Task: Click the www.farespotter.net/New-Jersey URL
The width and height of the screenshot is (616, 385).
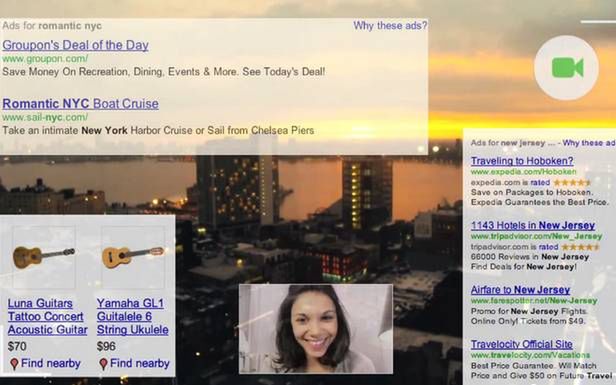Action: pyautogui.click(x=534, y=301)
